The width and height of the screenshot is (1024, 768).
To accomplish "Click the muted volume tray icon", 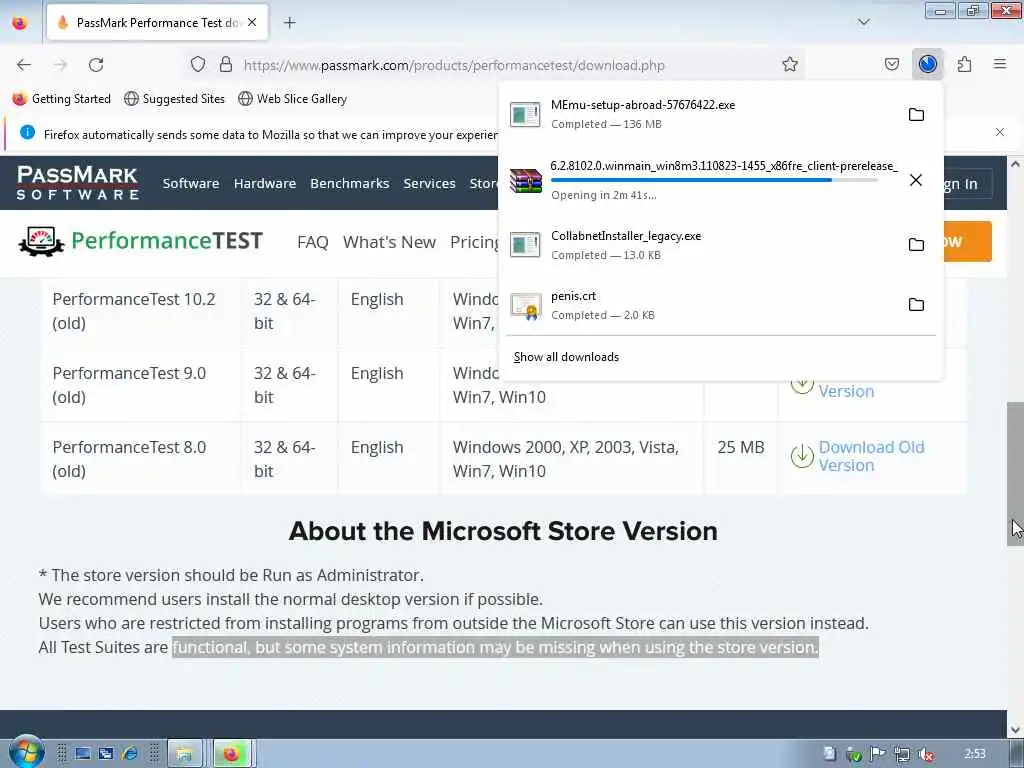I will (925, 754).
